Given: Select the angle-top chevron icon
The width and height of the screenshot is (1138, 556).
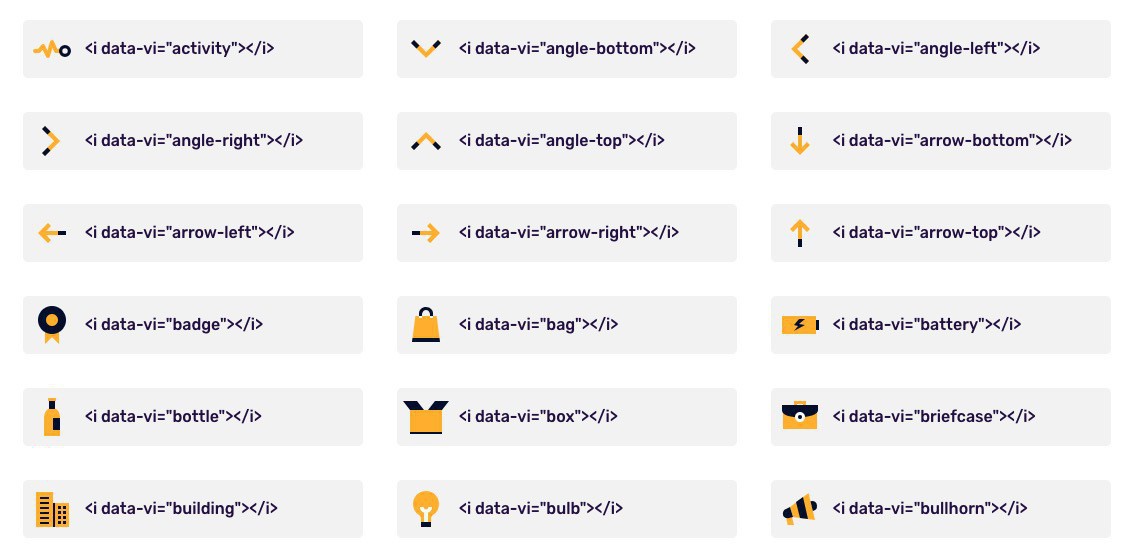Looking at the screenshot, I should pos(426,141).
